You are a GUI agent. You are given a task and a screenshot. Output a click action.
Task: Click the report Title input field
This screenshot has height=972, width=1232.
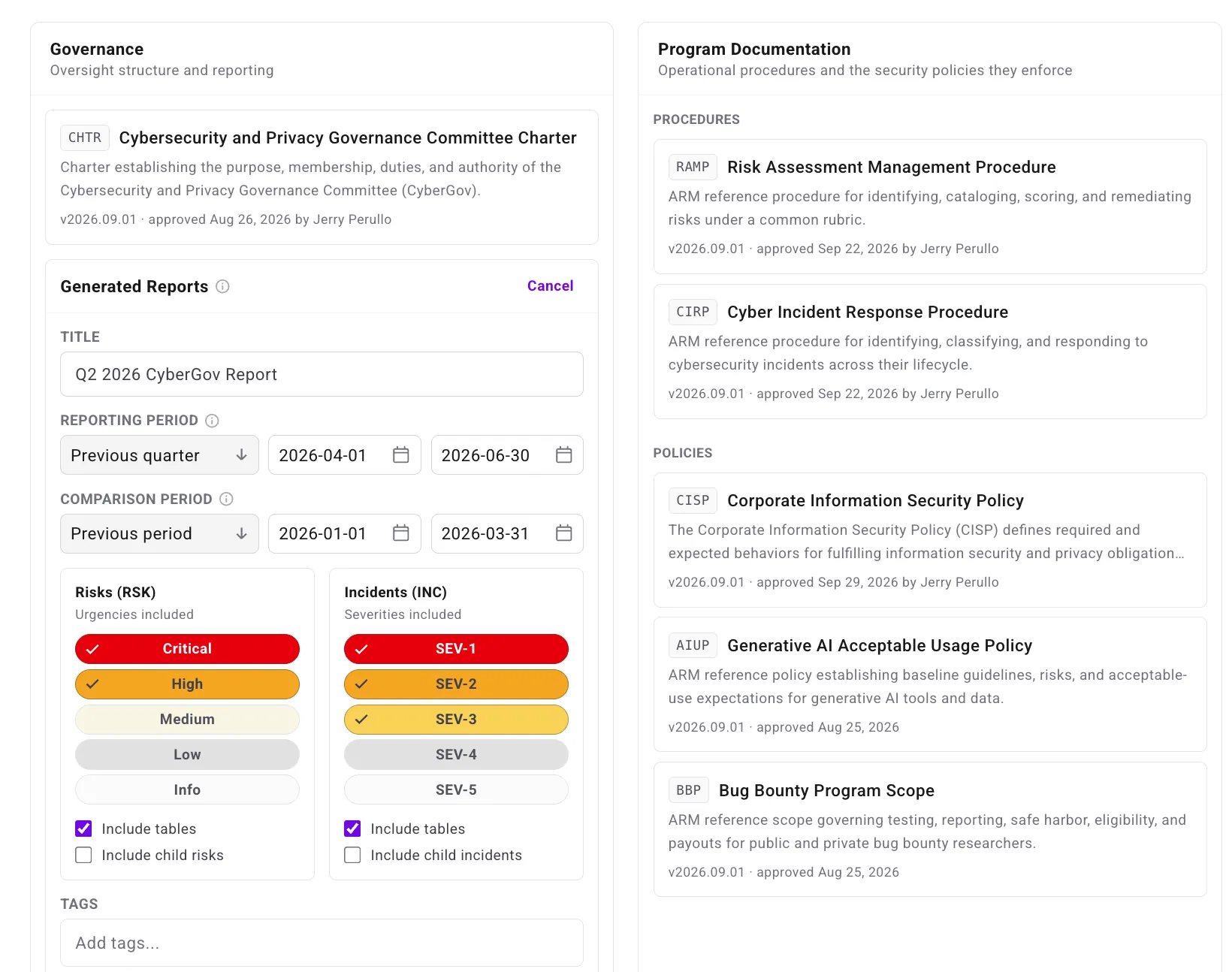tap(322, 374)
